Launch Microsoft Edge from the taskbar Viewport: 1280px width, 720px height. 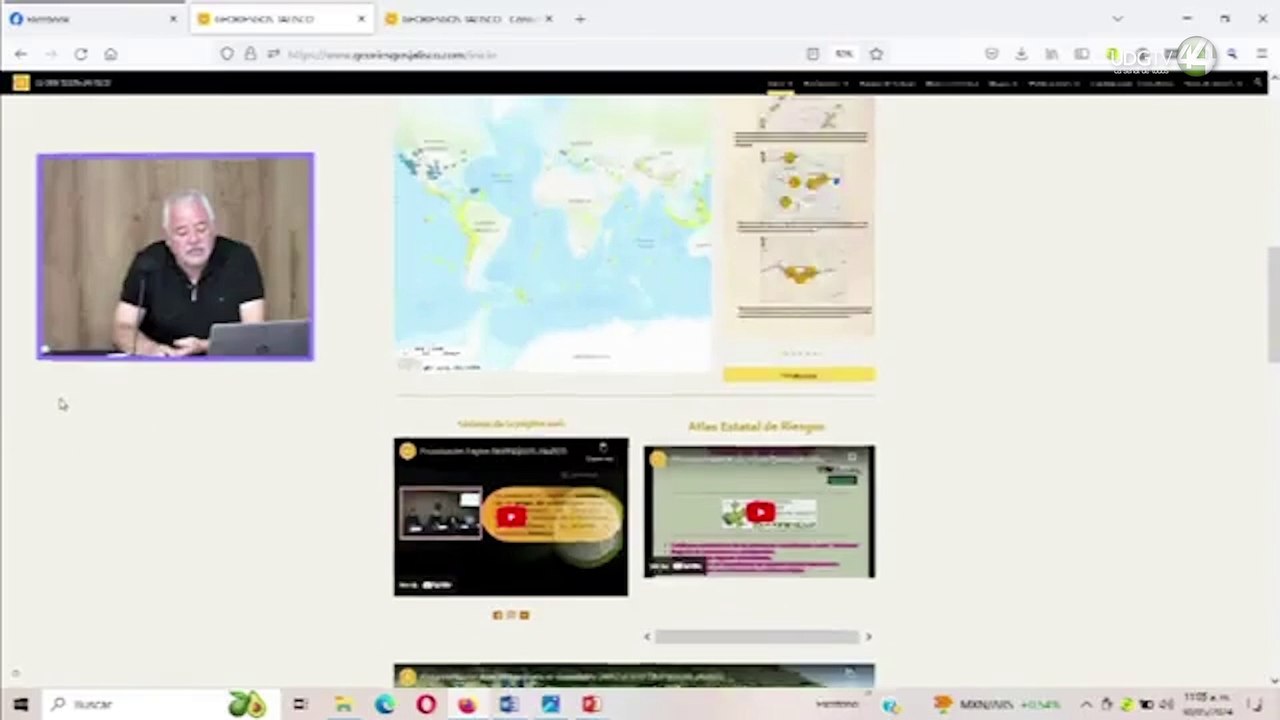pyautogui.click(x=385, y=705)
